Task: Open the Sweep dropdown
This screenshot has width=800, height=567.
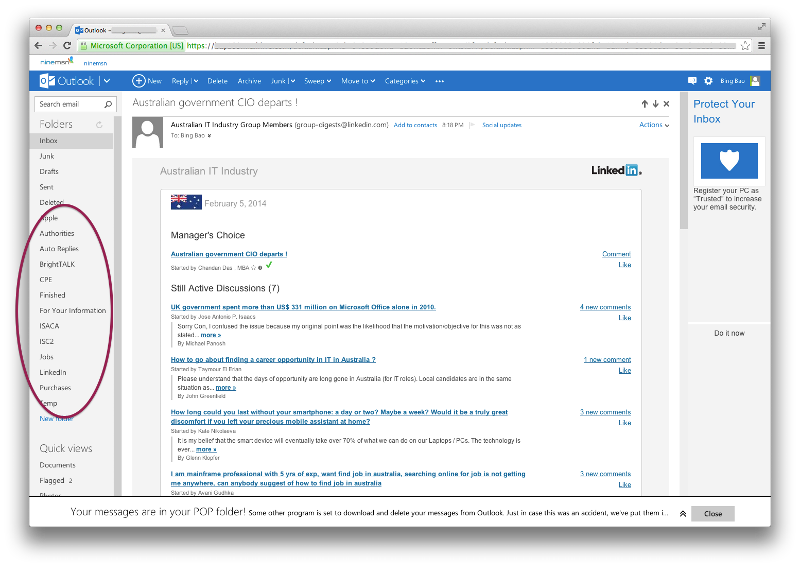Action: click(x=317, y=81)
